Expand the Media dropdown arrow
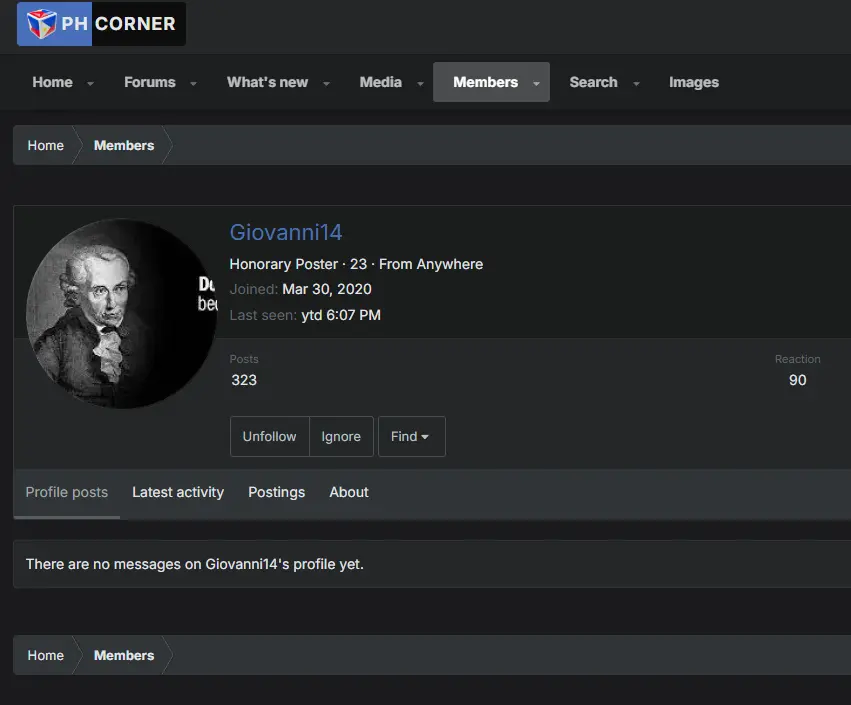851x705 pixels. pos(420,83)
